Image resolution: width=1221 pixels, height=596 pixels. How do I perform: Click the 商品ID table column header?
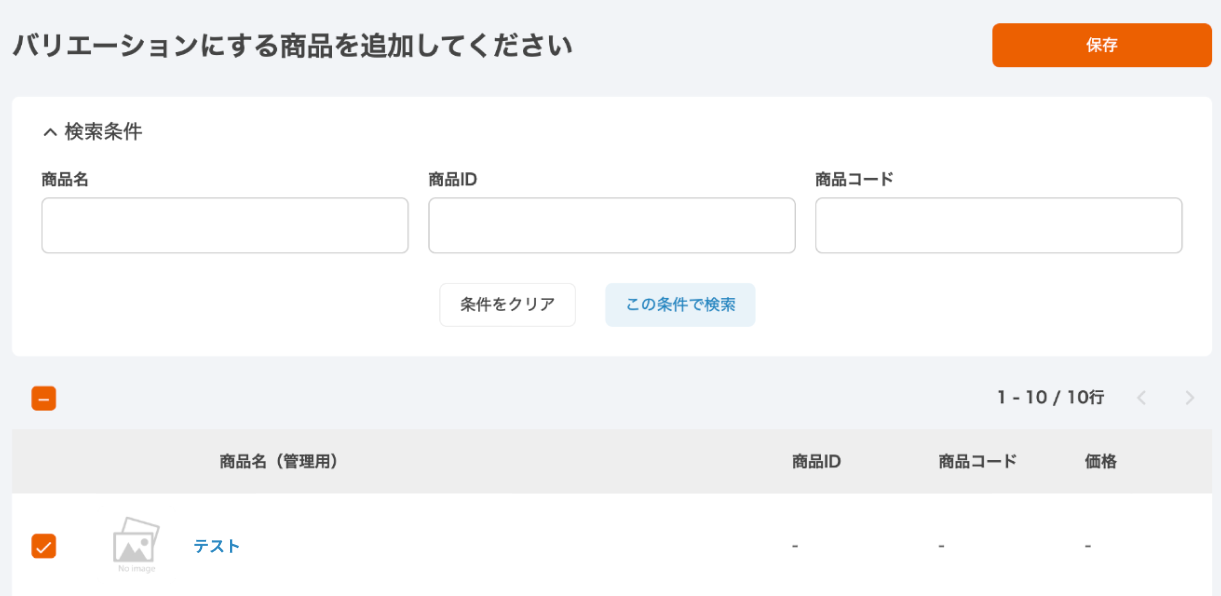coord(816,461)
